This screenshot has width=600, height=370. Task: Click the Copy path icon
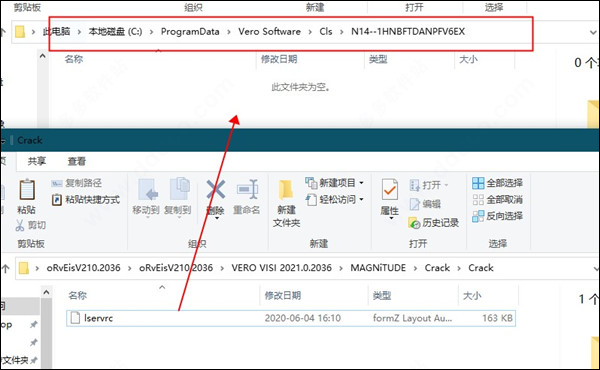tap(57, 183)
